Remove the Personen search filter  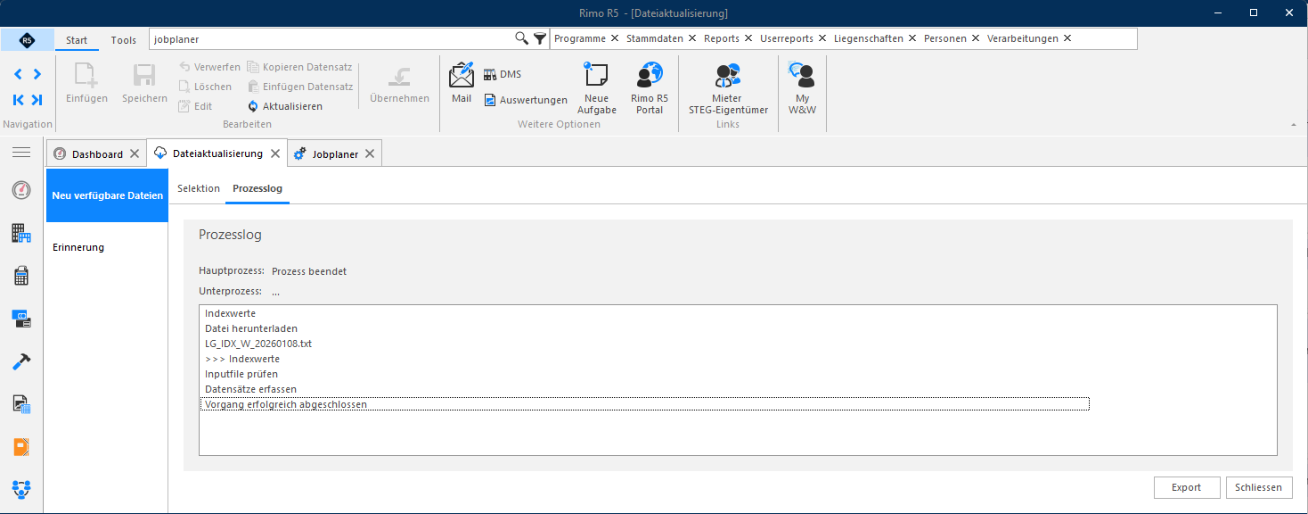click(975, 38)
